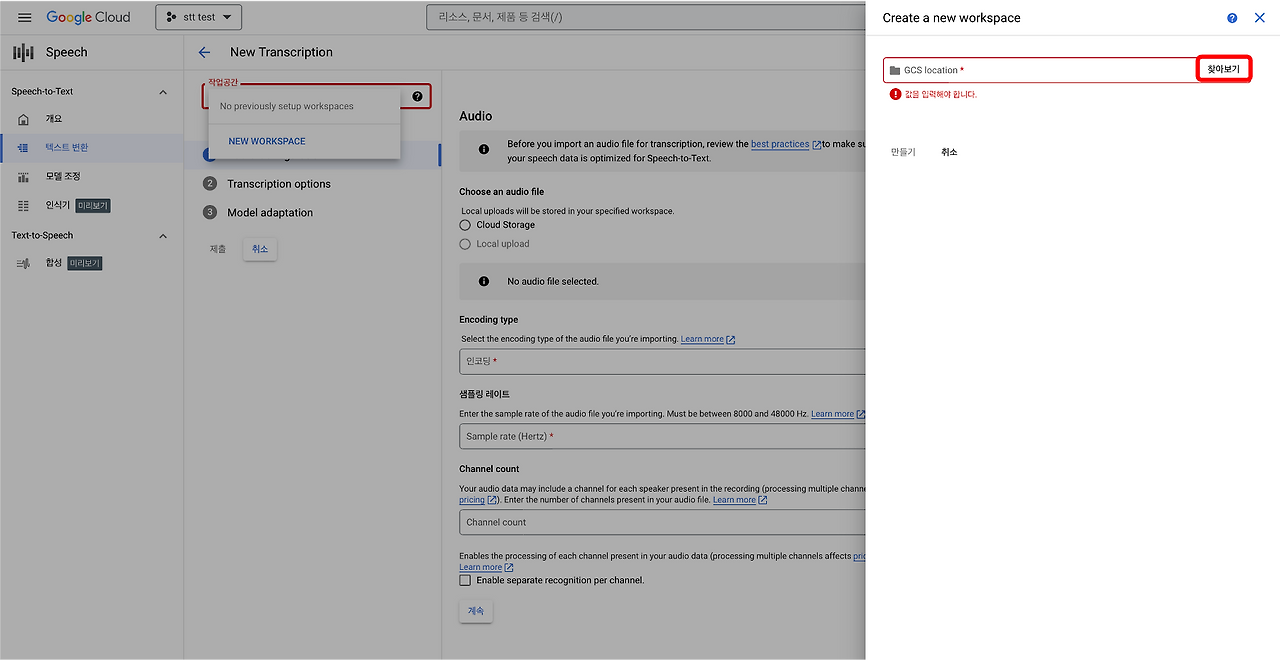Click the Sample rate (Hertz) input field
The image size is (1280, 660).
point(600,435)
